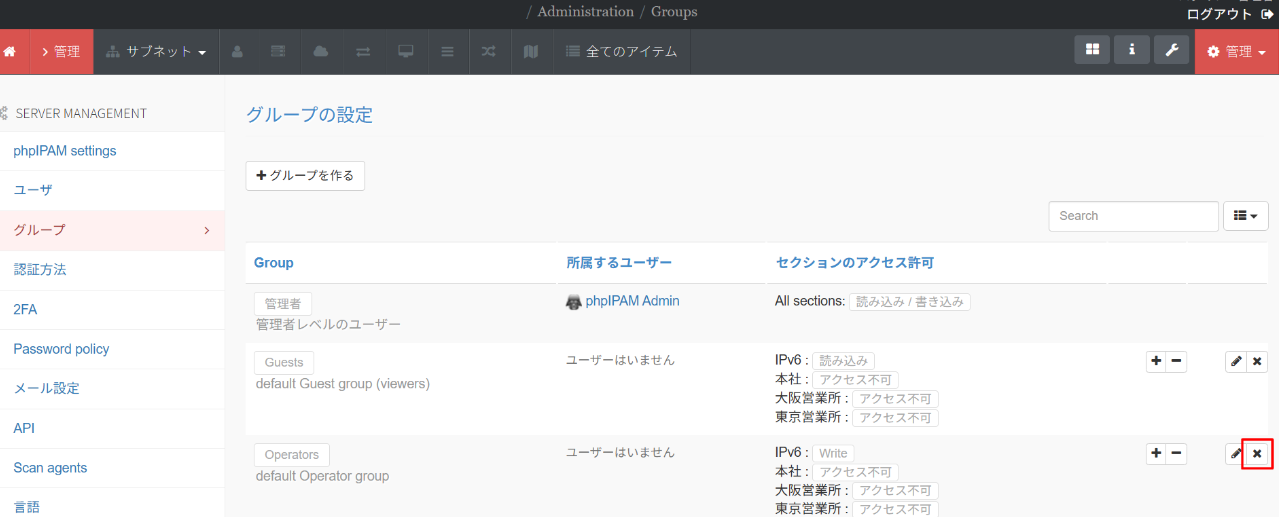This screenshot has width=1279, height=517.
Task: Remove a user from Operators group
Action: (x=1176, y=454)
